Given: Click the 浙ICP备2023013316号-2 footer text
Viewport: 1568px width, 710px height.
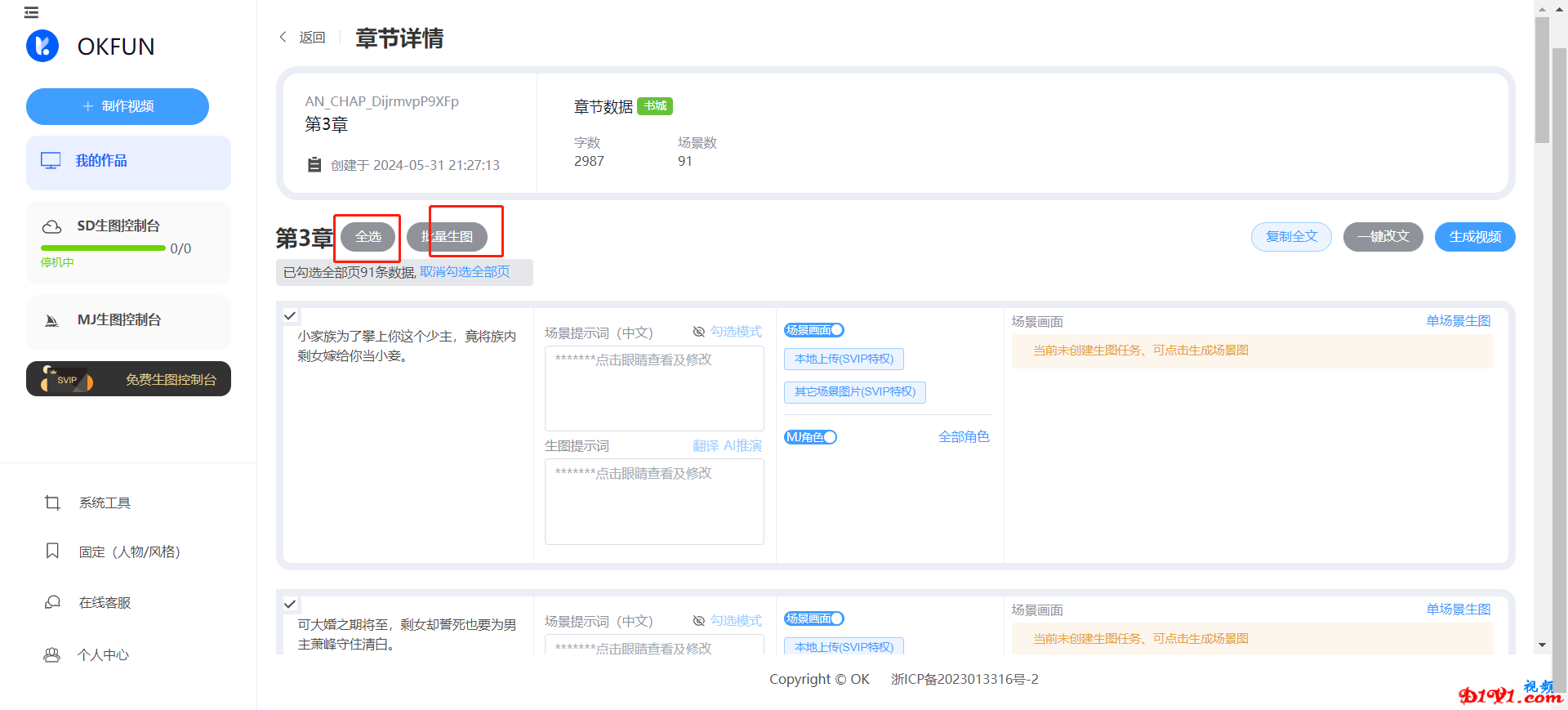Looking at the screenshot, I should click(964, 680).
